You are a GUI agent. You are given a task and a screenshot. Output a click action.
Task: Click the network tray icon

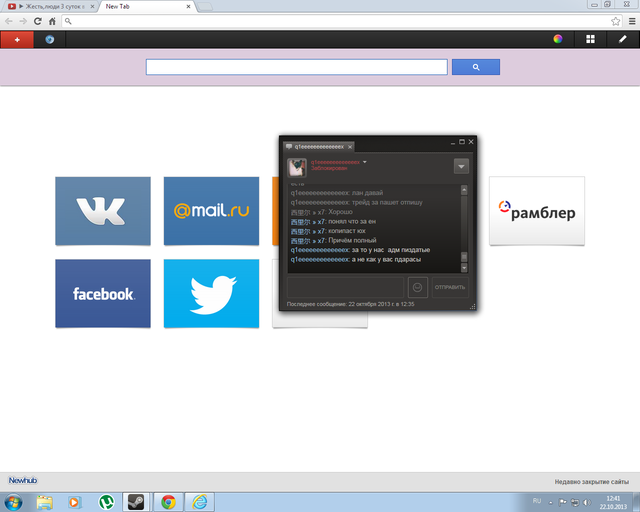coord(575,503)
